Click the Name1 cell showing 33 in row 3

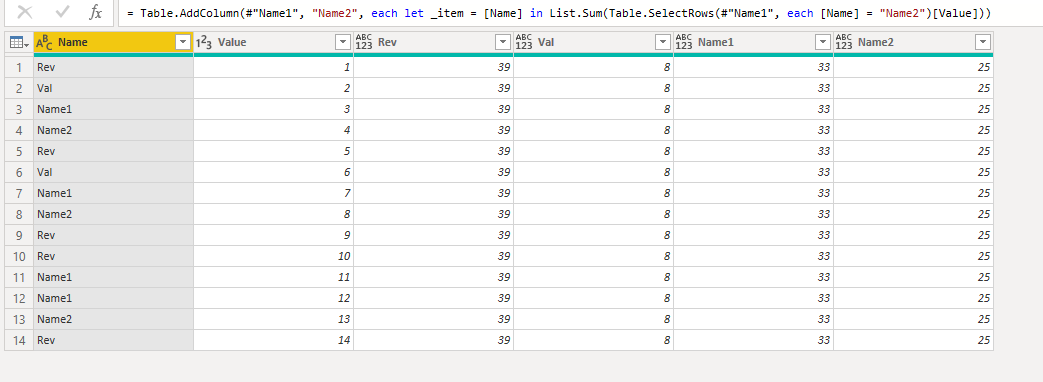click(x=754, y=109)
